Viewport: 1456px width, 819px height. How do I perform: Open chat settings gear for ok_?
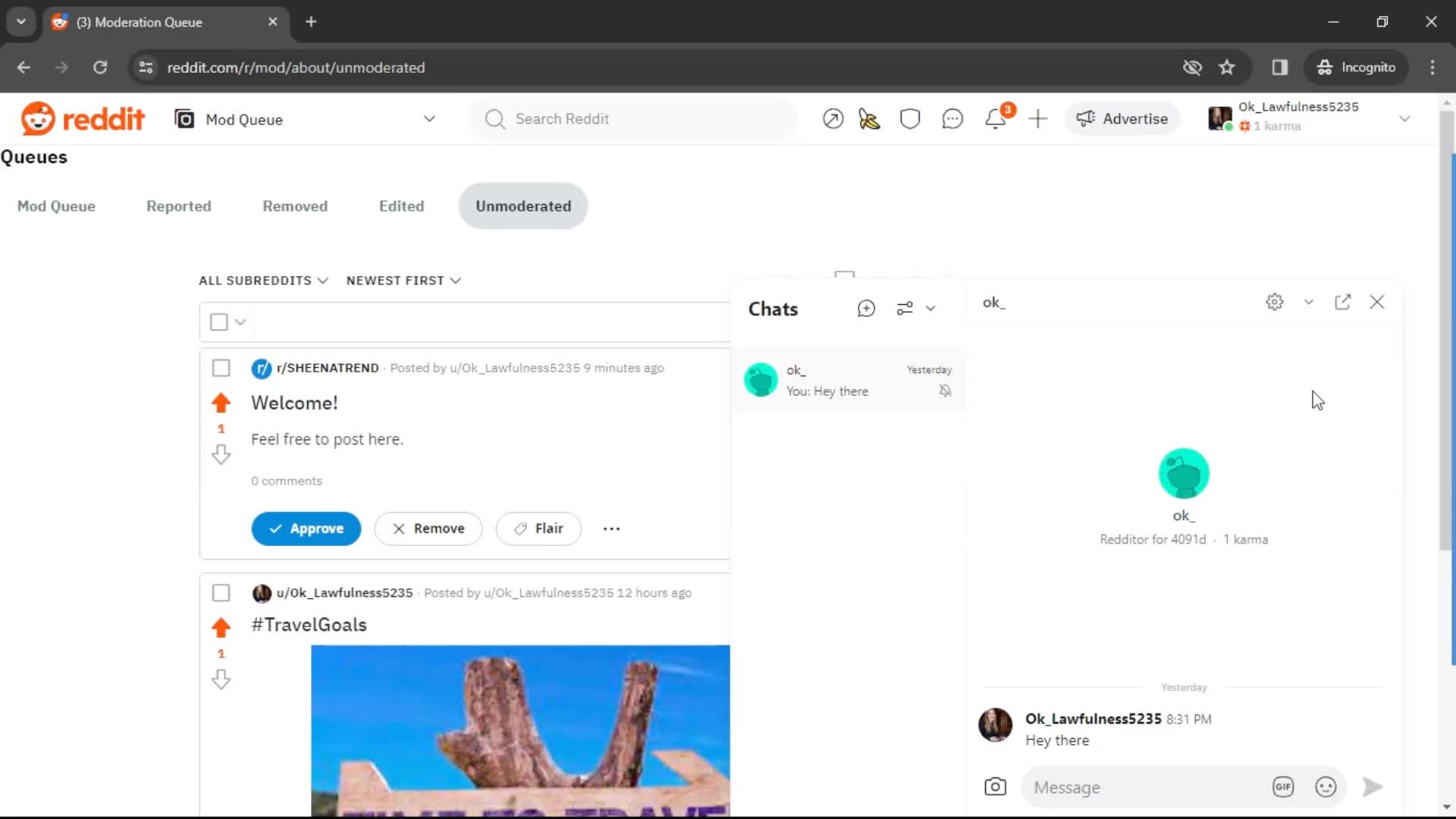point(1274,301)
